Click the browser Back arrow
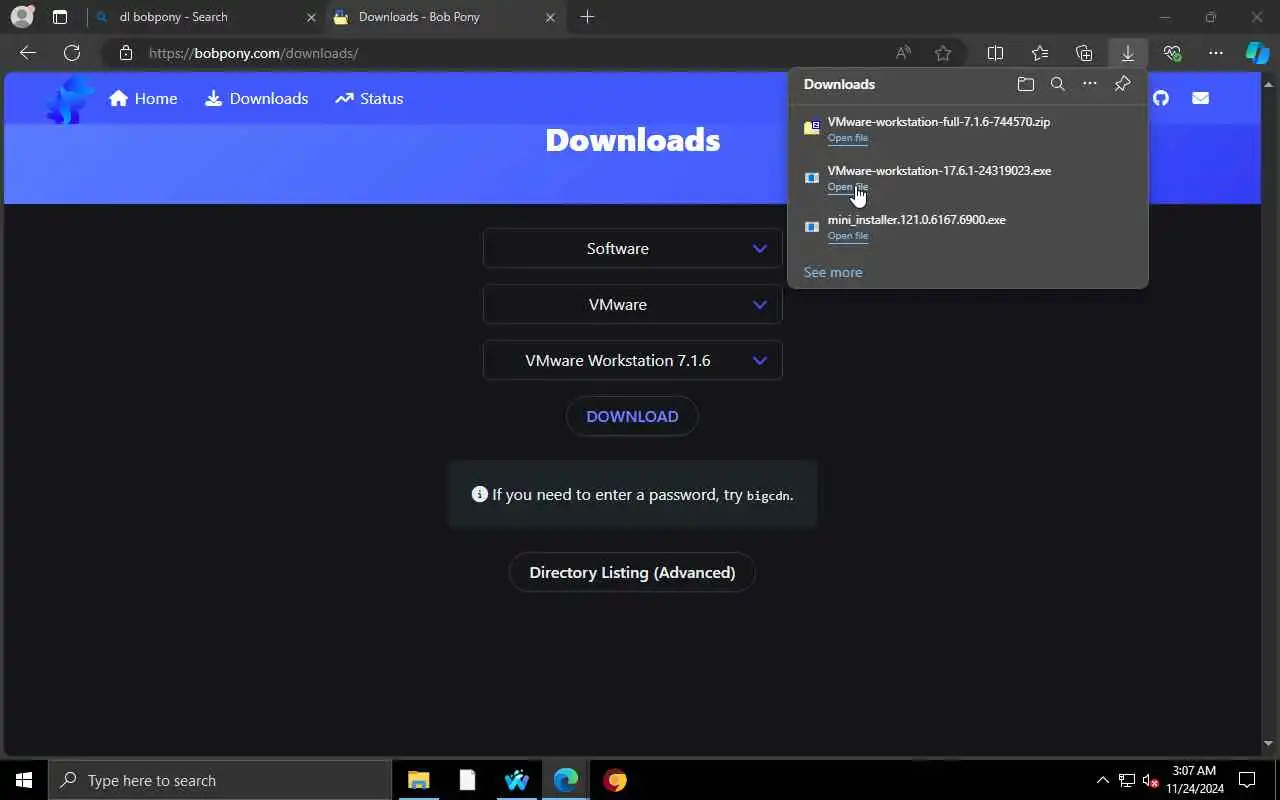The width and height of the screenshot is (1280, 800). coord(28,53)
